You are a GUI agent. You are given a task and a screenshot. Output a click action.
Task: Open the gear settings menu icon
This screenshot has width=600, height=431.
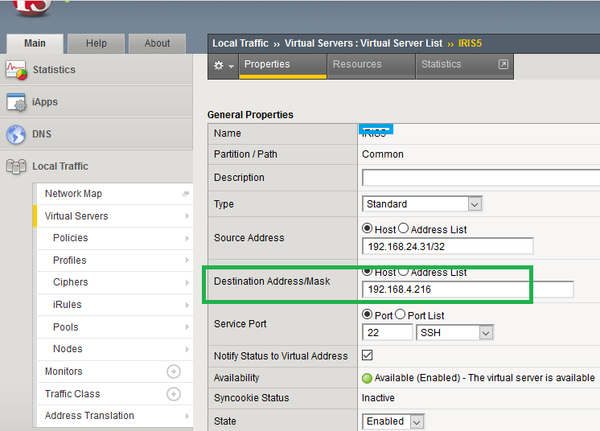coord(222,65)
